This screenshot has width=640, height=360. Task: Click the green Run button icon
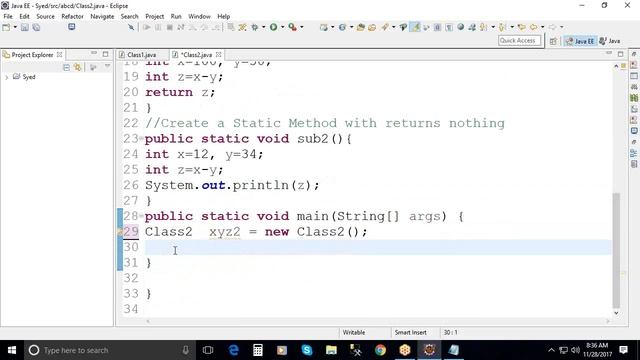click(x=273, y=27)
